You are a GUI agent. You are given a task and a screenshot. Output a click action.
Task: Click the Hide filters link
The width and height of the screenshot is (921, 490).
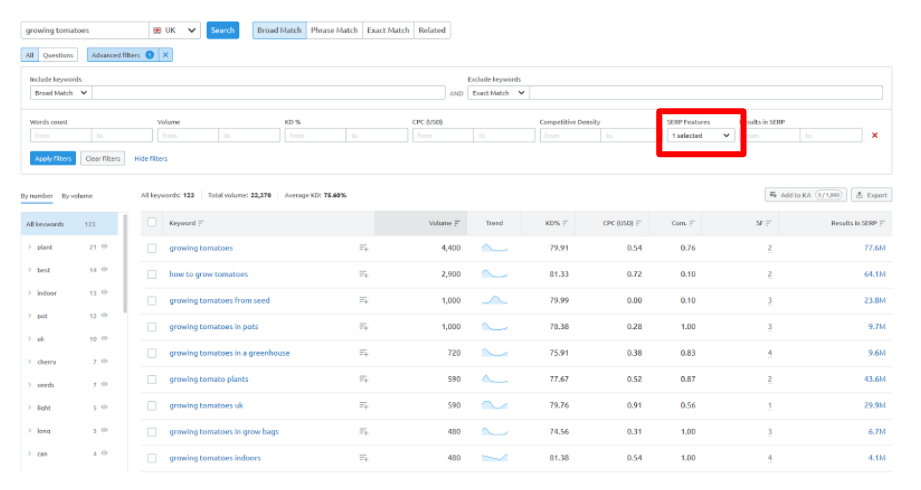click(x=151, y=159)
